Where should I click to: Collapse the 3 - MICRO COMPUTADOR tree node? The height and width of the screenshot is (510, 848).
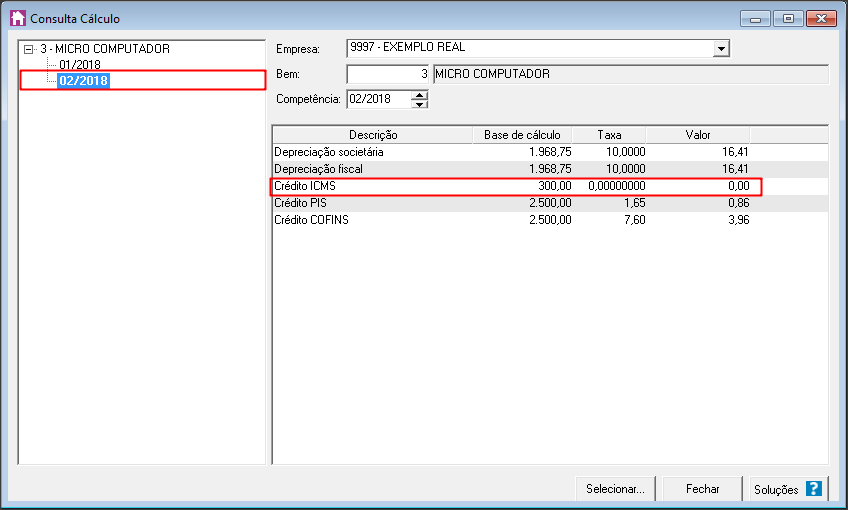[29, 49]
